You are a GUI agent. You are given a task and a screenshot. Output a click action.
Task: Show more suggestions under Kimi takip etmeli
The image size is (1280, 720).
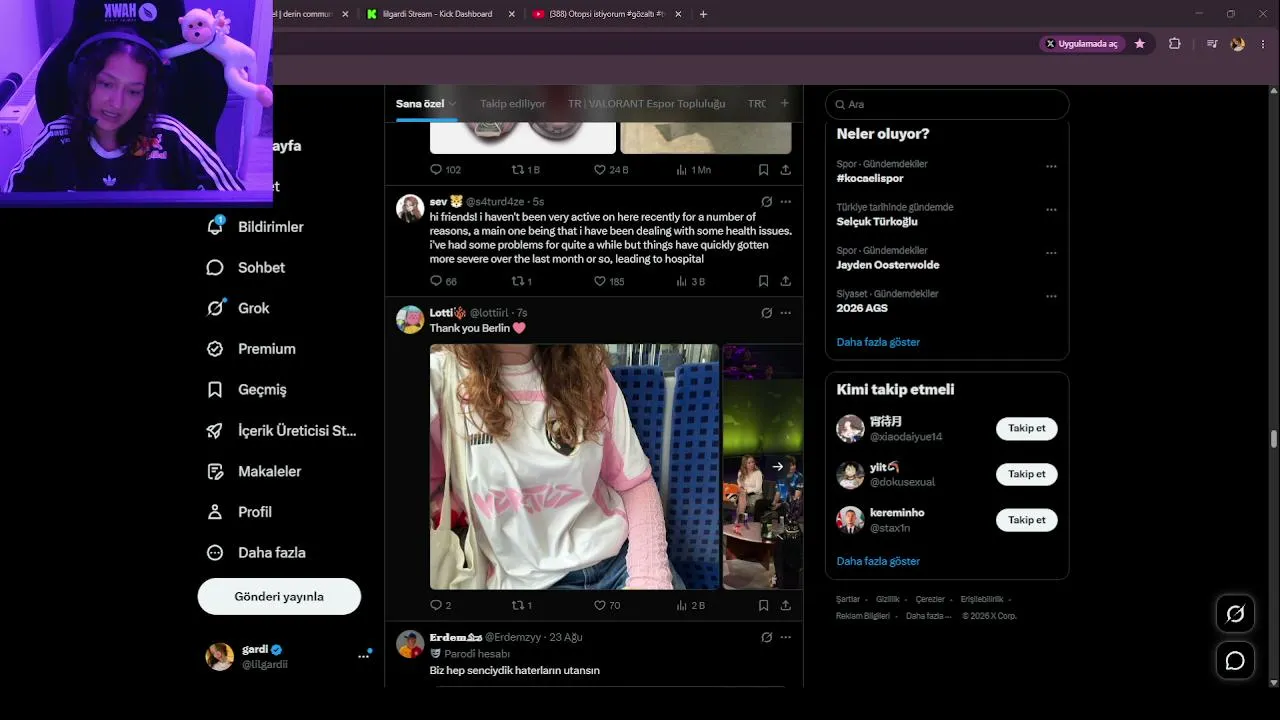pyautogui.click(x=878, y=561)
